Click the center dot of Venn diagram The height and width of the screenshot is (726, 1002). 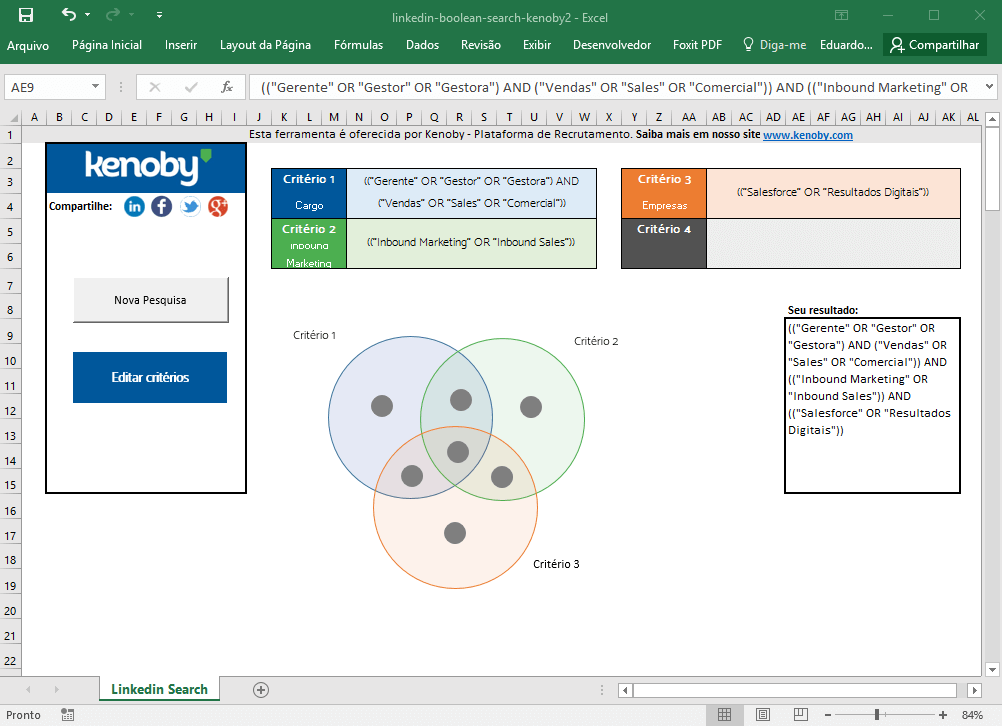458,452
